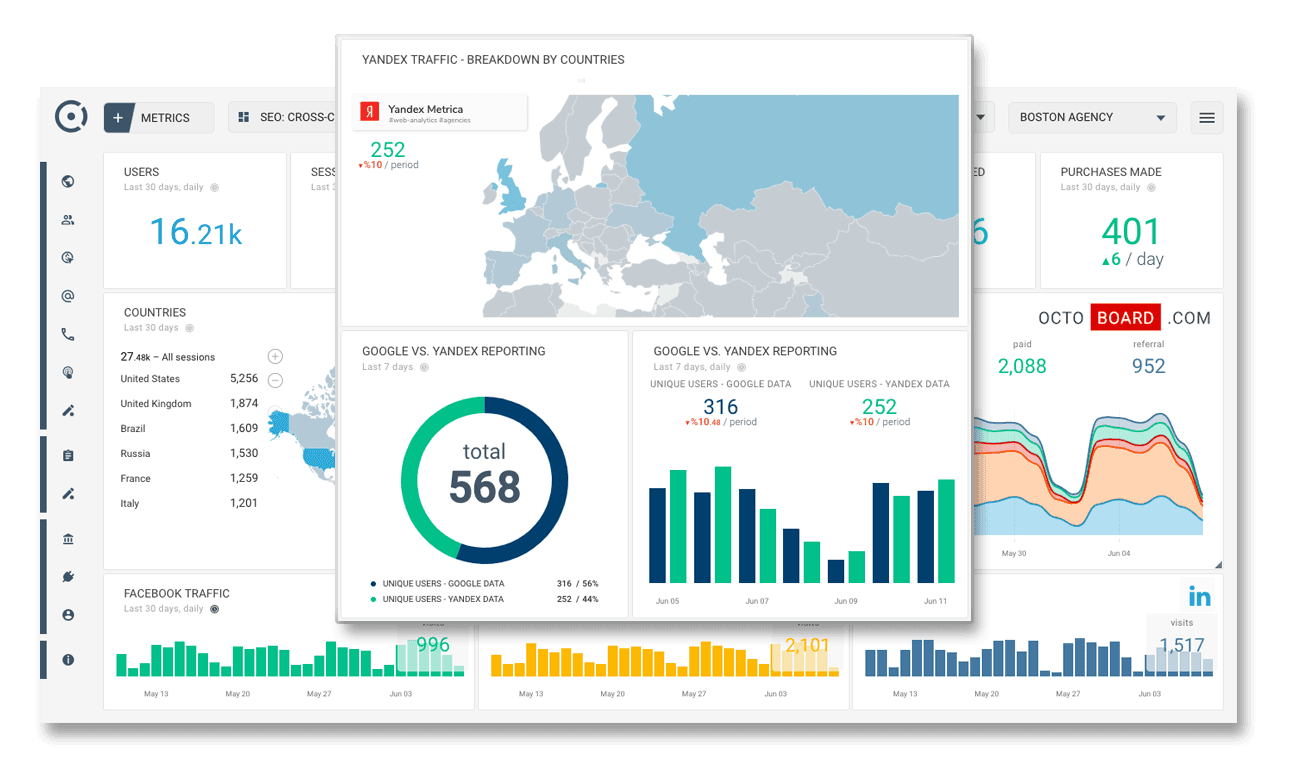The height and width of the screenshot is (775, 1300).
Task: Click the Italy country row
Action: 189,503
